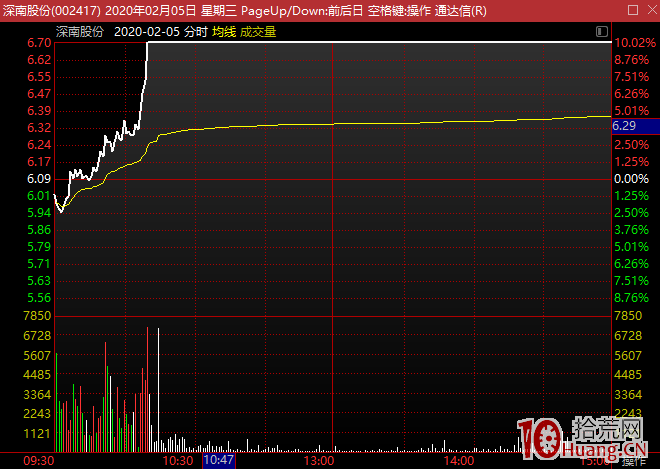Click the window title 深南股份(002417)
The image size is (660, 469).
(x=52, y=11)
